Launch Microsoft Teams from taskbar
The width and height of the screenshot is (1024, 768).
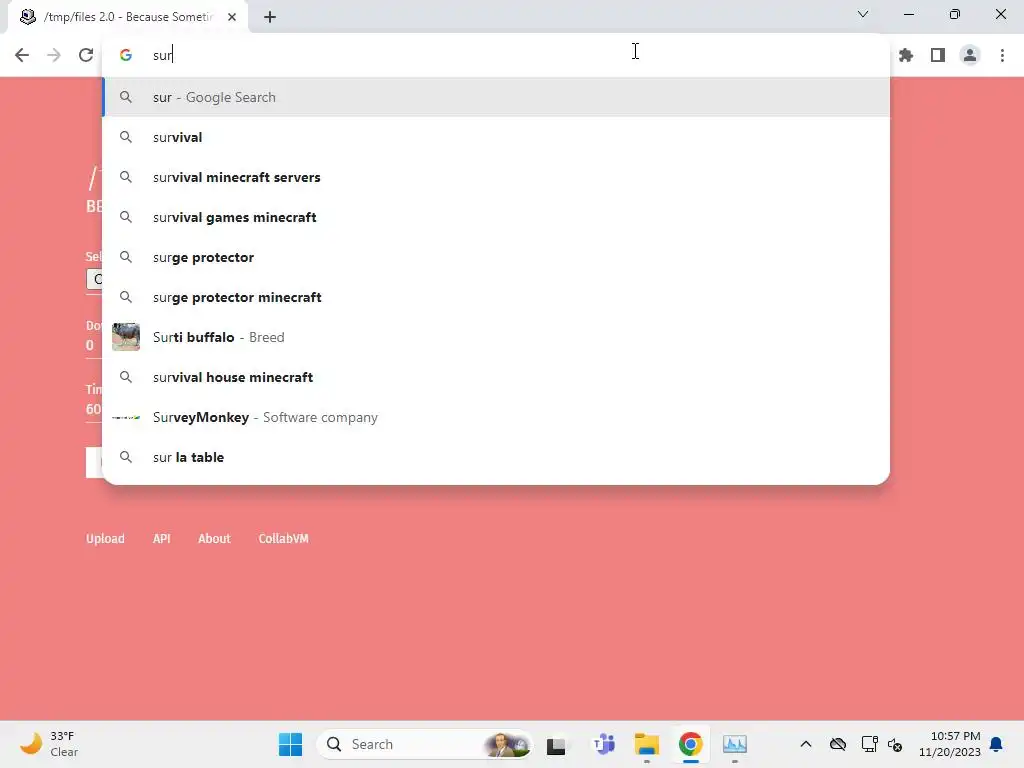603,744
